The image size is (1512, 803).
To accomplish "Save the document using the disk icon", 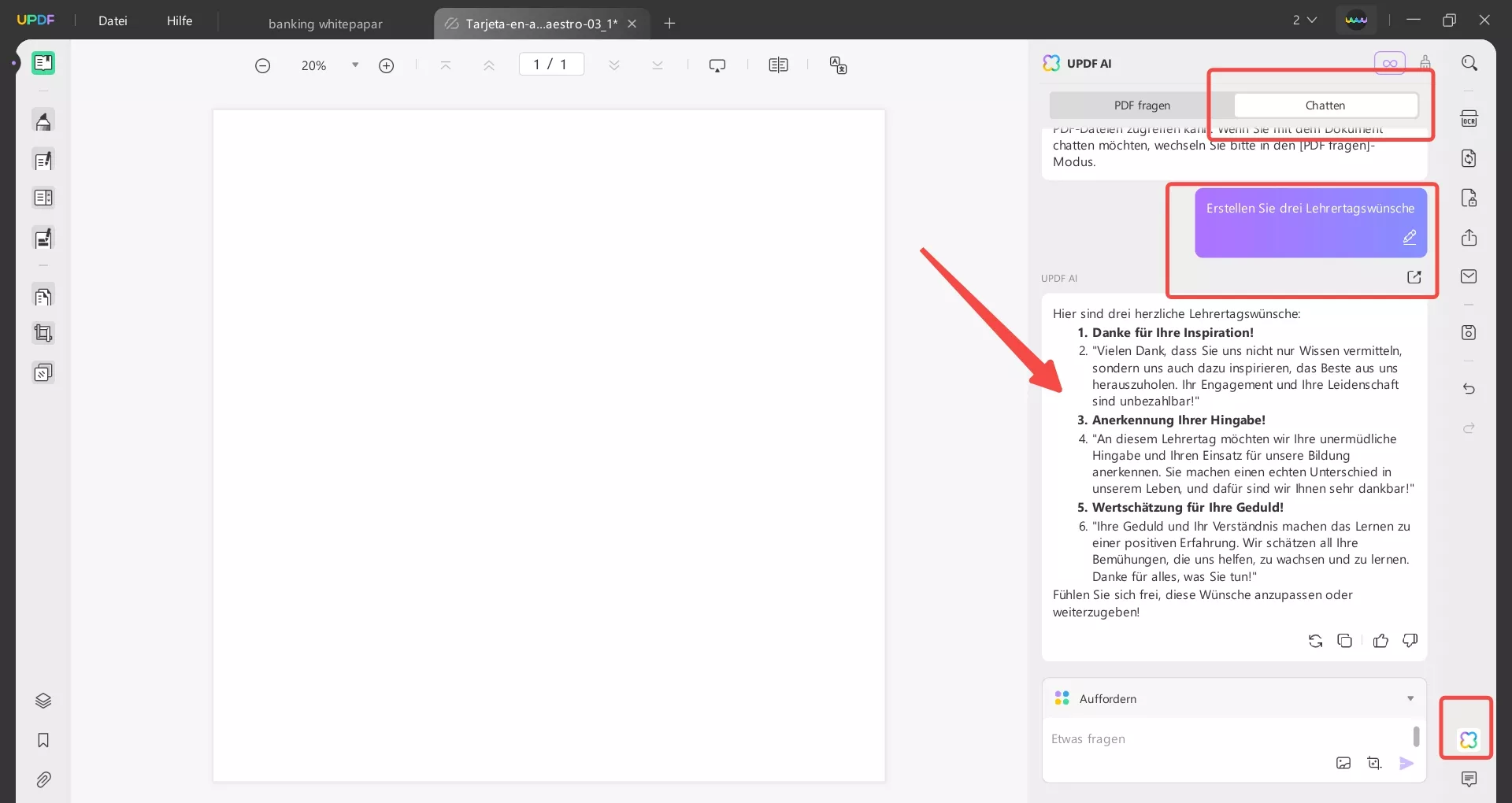I will [x=1469, y=332].
